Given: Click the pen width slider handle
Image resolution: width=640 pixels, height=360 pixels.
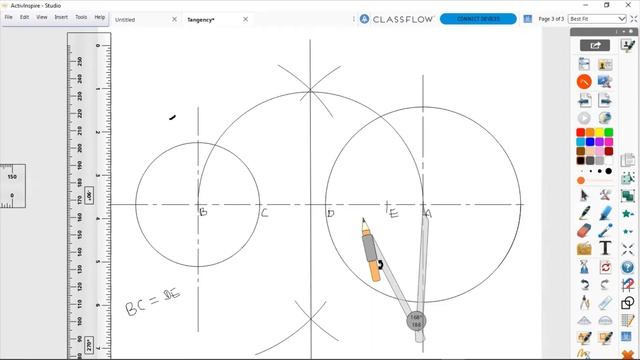Looking at the screenshot, I should 581,180.
